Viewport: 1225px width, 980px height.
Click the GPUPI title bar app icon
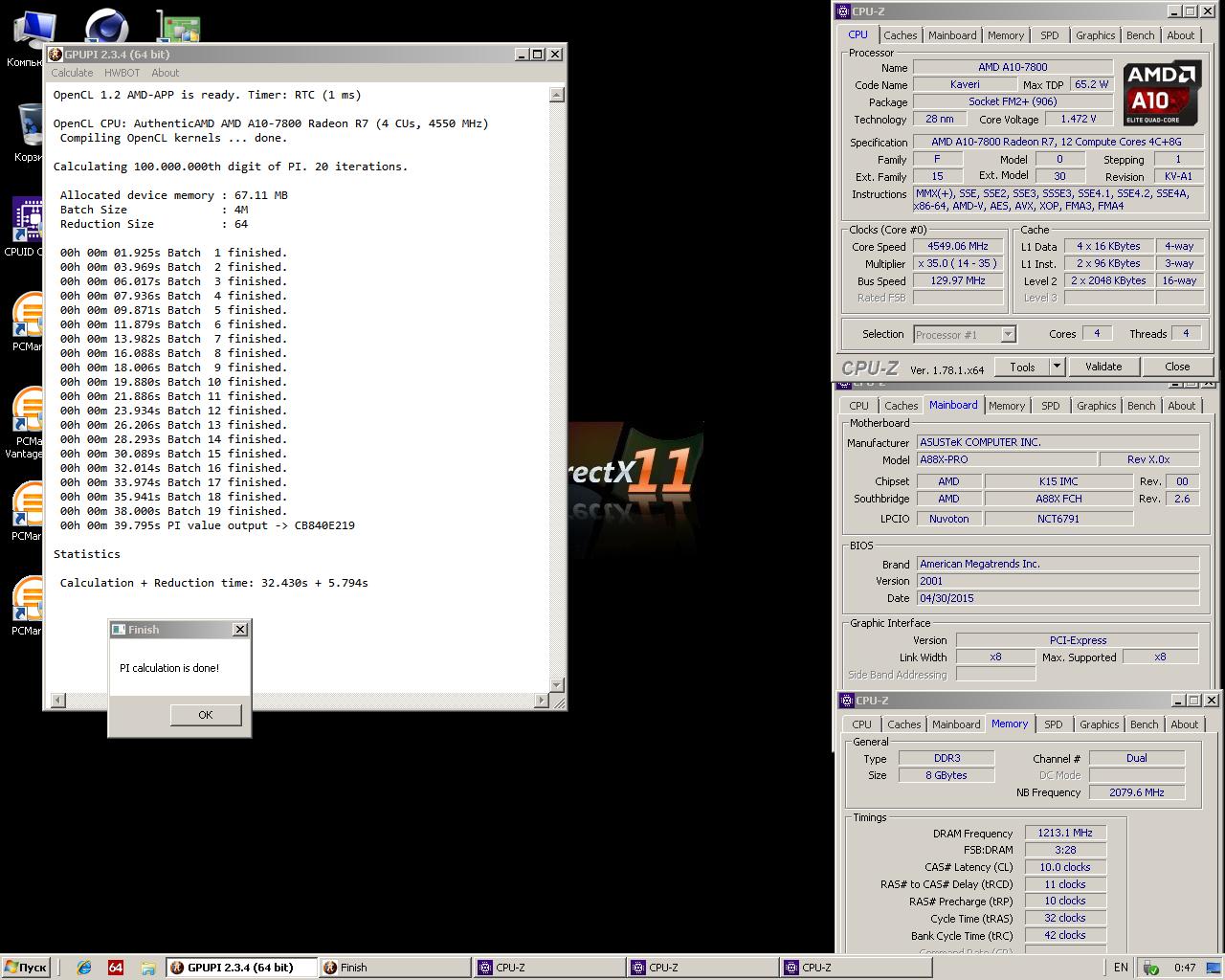coord(56,55)
